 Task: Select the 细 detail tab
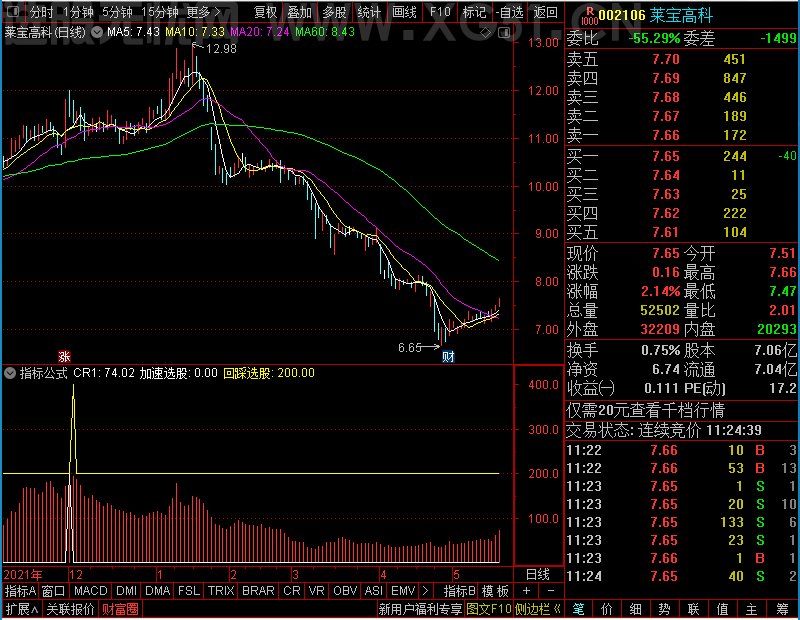tap(636, 609)
